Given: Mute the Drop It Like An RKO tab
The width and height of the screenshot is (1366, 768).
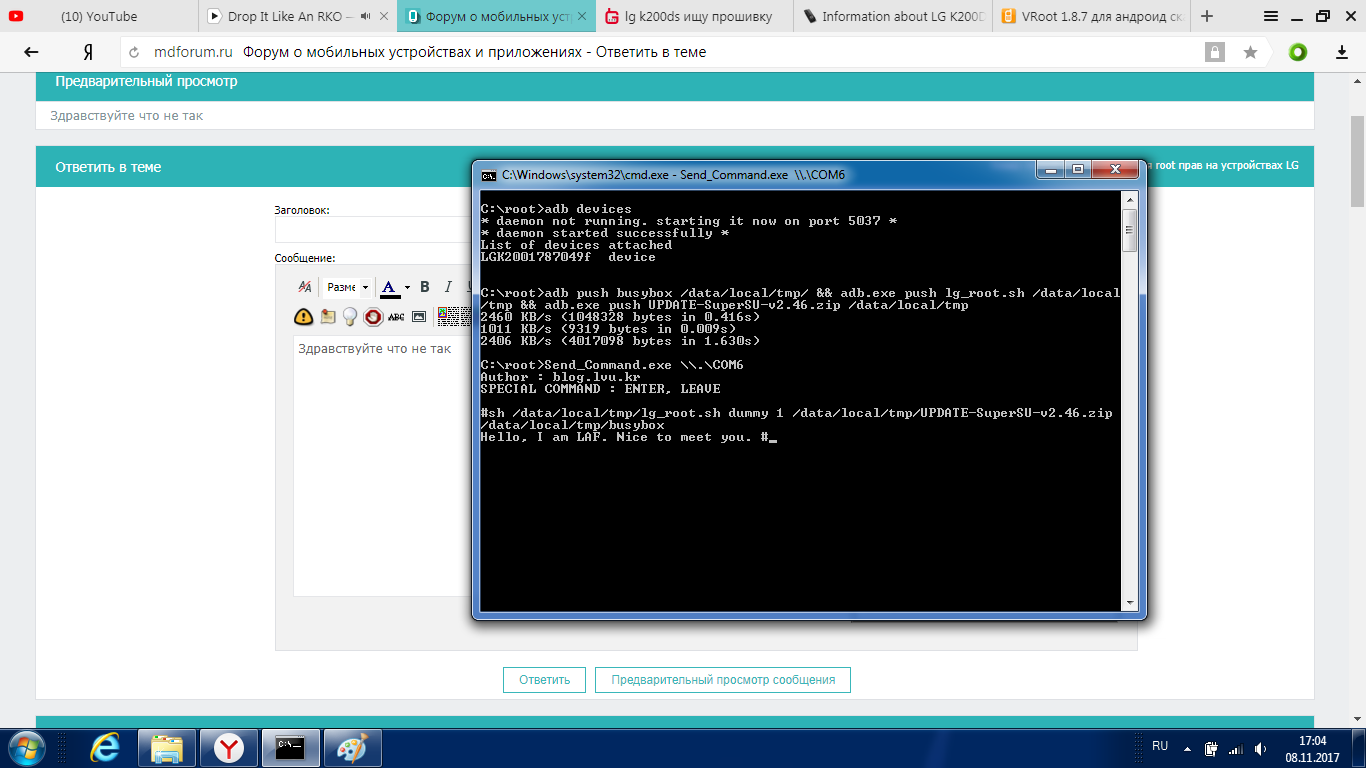Looking at the screenshot, I should pyautogui.click(x=365, y=16).
